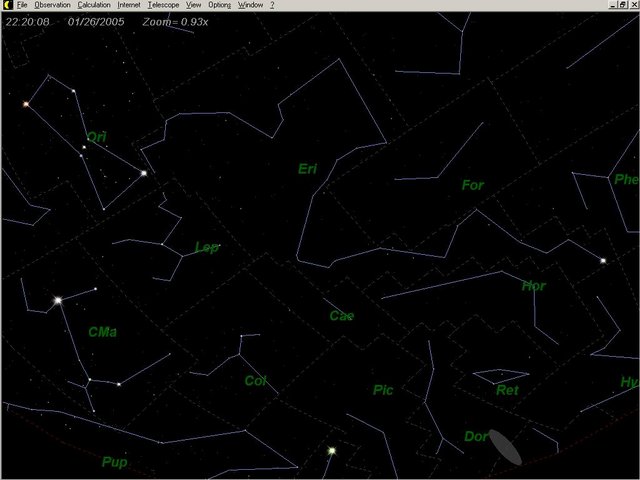
Task: Open the Observation menu
Action: pos(52,5)
